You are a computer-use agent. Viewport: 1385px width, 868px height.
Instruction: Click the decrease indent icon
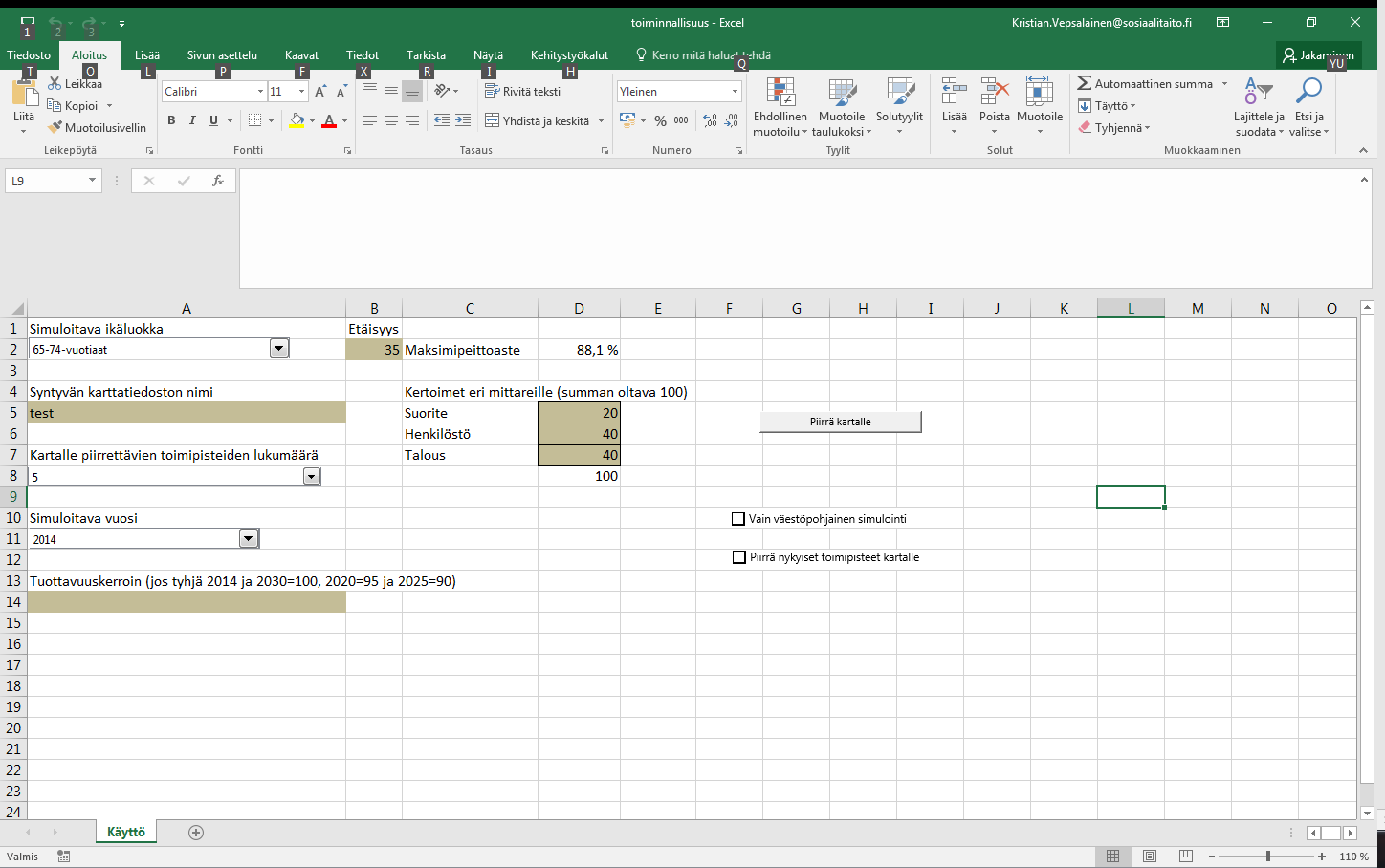[x=441, y=120]
